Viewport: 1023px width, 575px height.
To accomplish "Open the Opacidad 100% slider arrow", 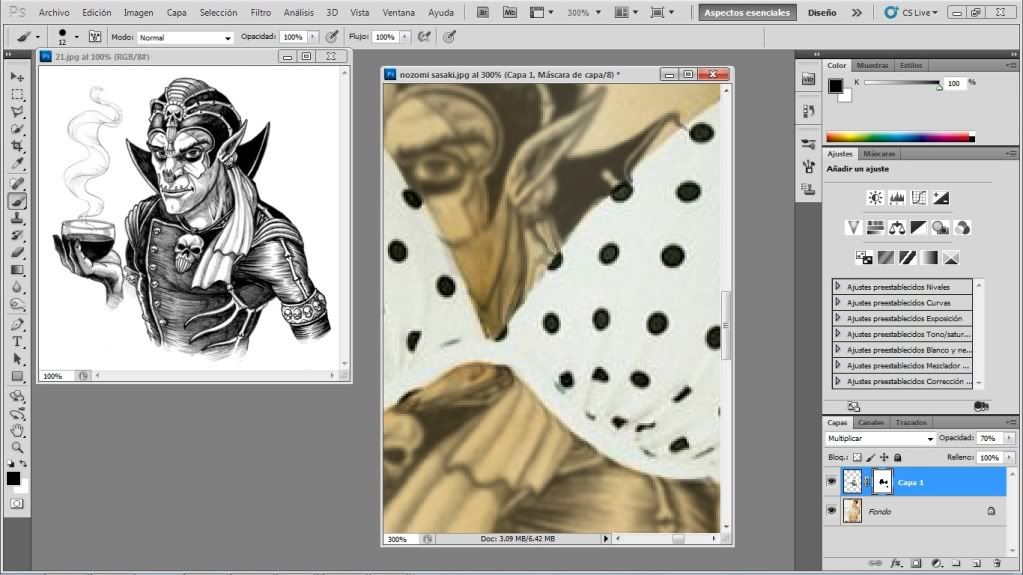I will pyautogui.click(x=313, y=37).
